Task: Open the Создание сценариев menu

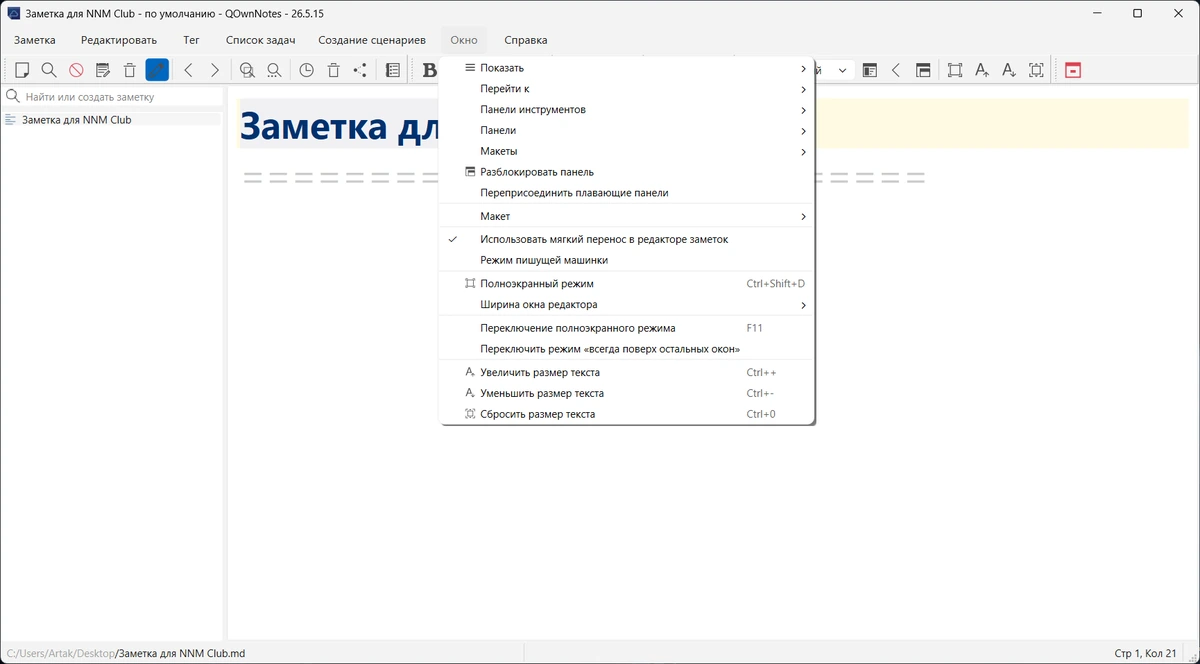Action: [x=372, y=40]
